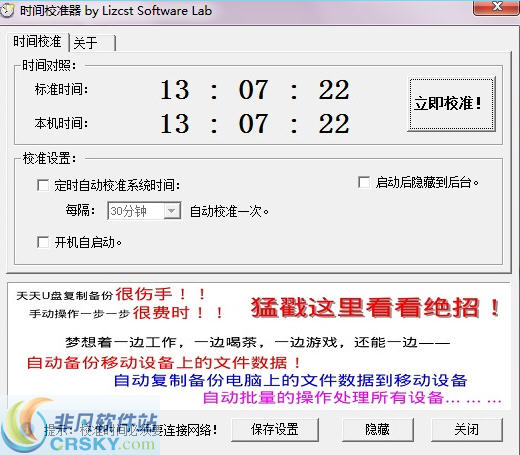520x455 pixels.
Task: Open the 猛戳这里看看绝招 ad banner
Action: (x=375, y=307)
